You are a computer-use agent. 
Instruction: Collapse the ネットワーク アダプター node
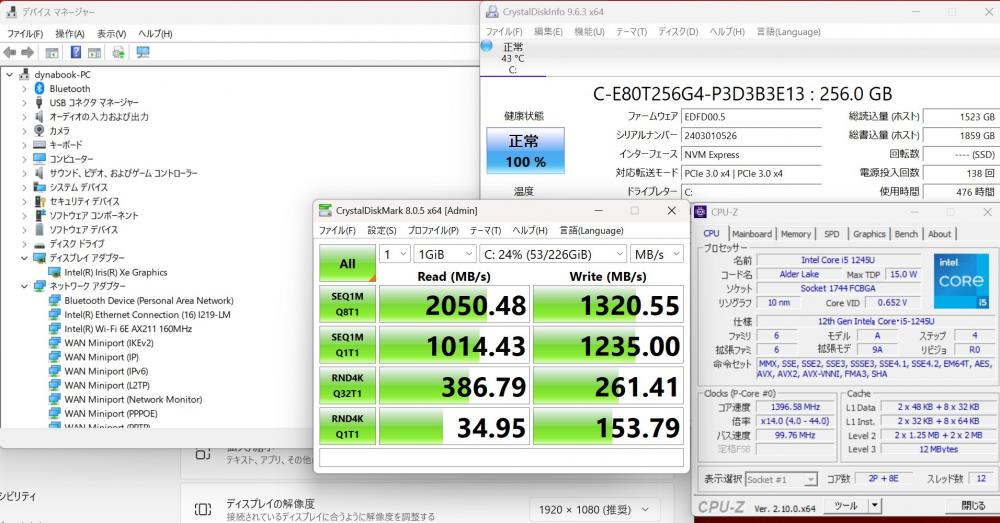pyautogui.click(x=24, y=286)
